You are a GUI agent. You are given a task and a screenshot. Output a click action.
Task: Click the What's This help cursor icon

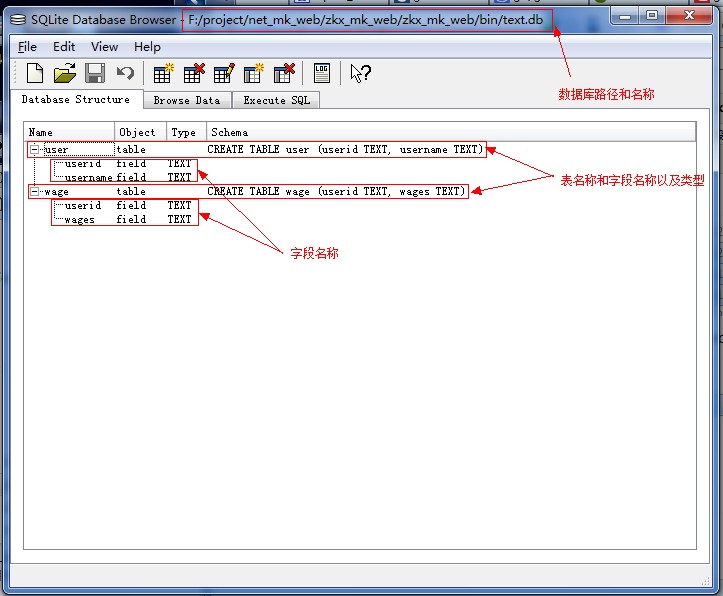pyautogui.click(x=360, y=73)
